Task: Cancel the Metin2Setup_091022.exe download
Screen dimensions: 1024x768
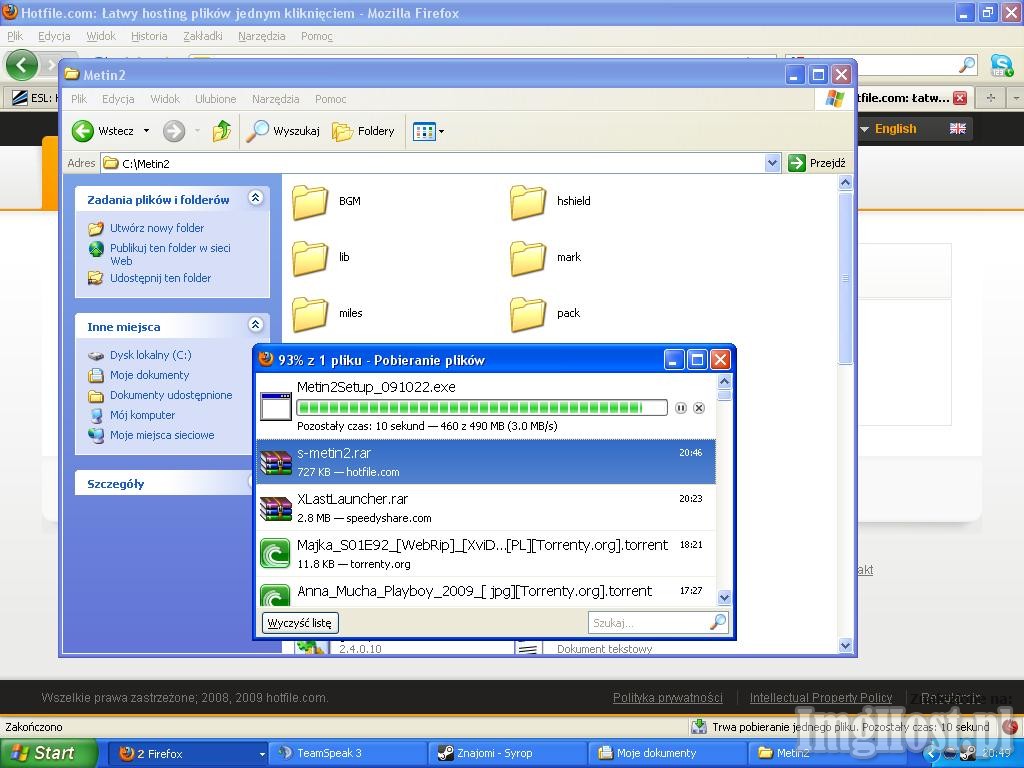Action: [x=699, y=408]
